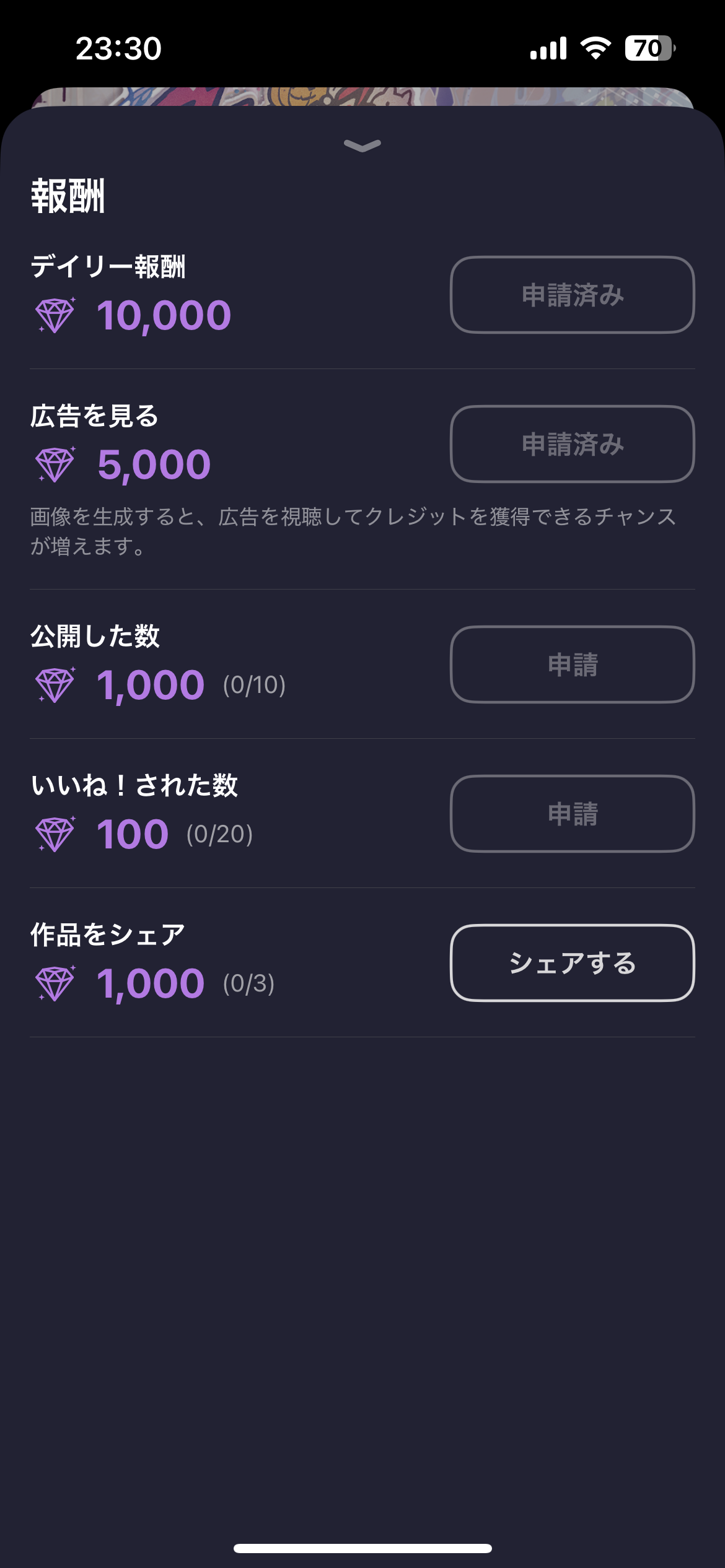725x1568 pixels.
Task: Tap diamond icon beside 10,000 daily reward
Action: [56, 315]
